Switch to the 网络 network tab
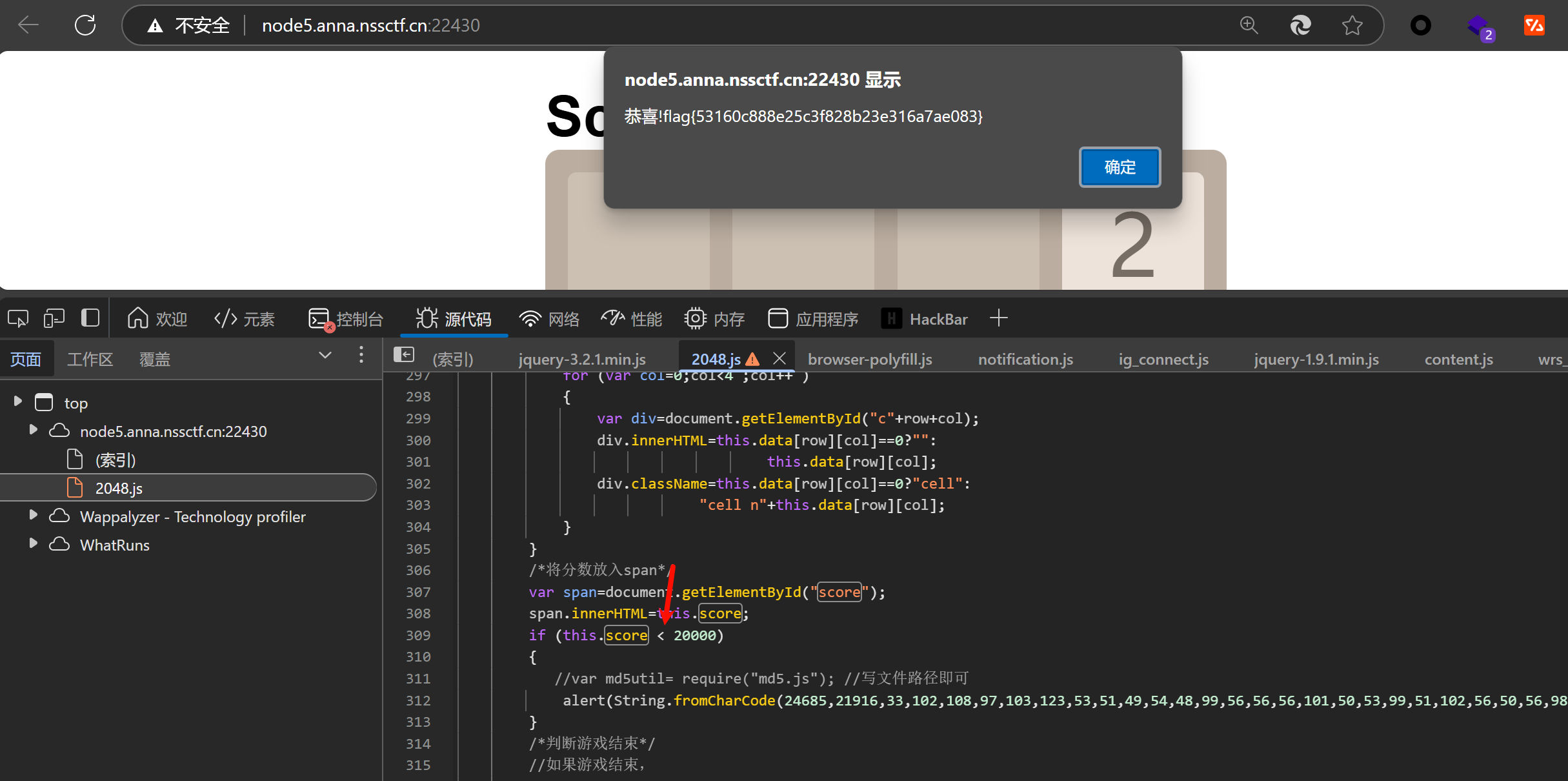The image size is (1568, 781). pos(549,319)
